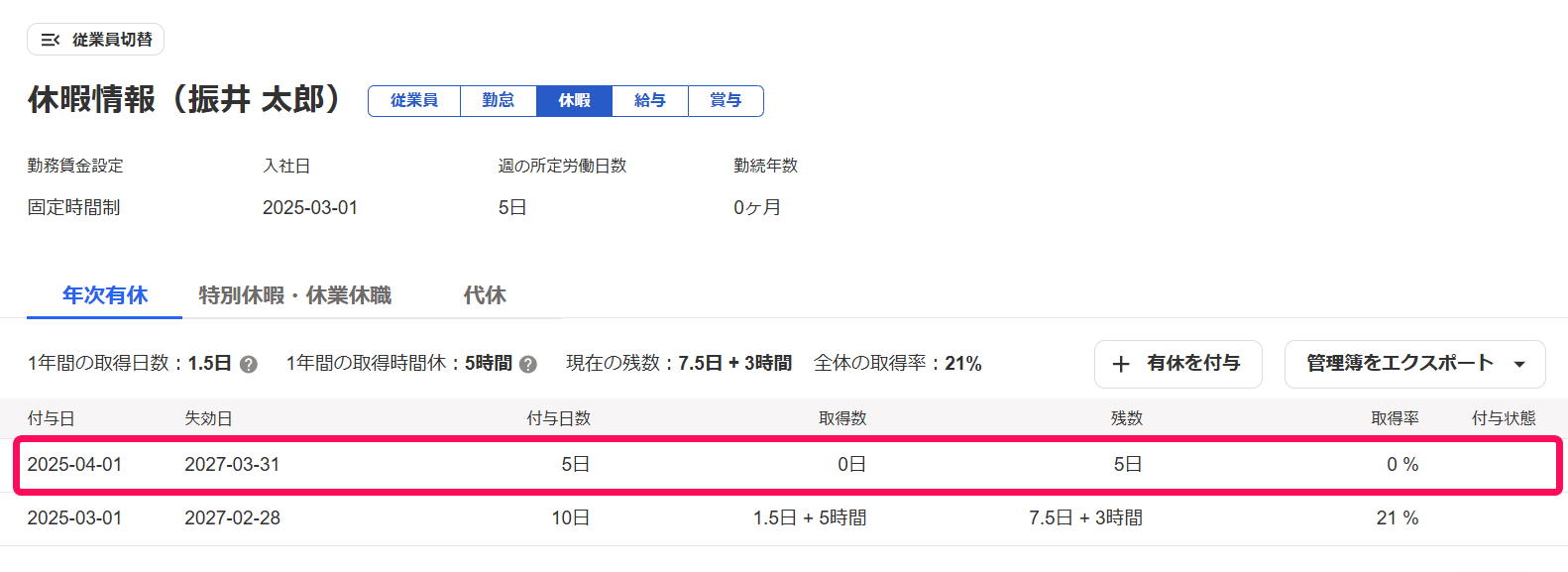The image size is (1568, 572).
Task: Open help icon next to 1年間の取得日数
Action: pos(249,364)
